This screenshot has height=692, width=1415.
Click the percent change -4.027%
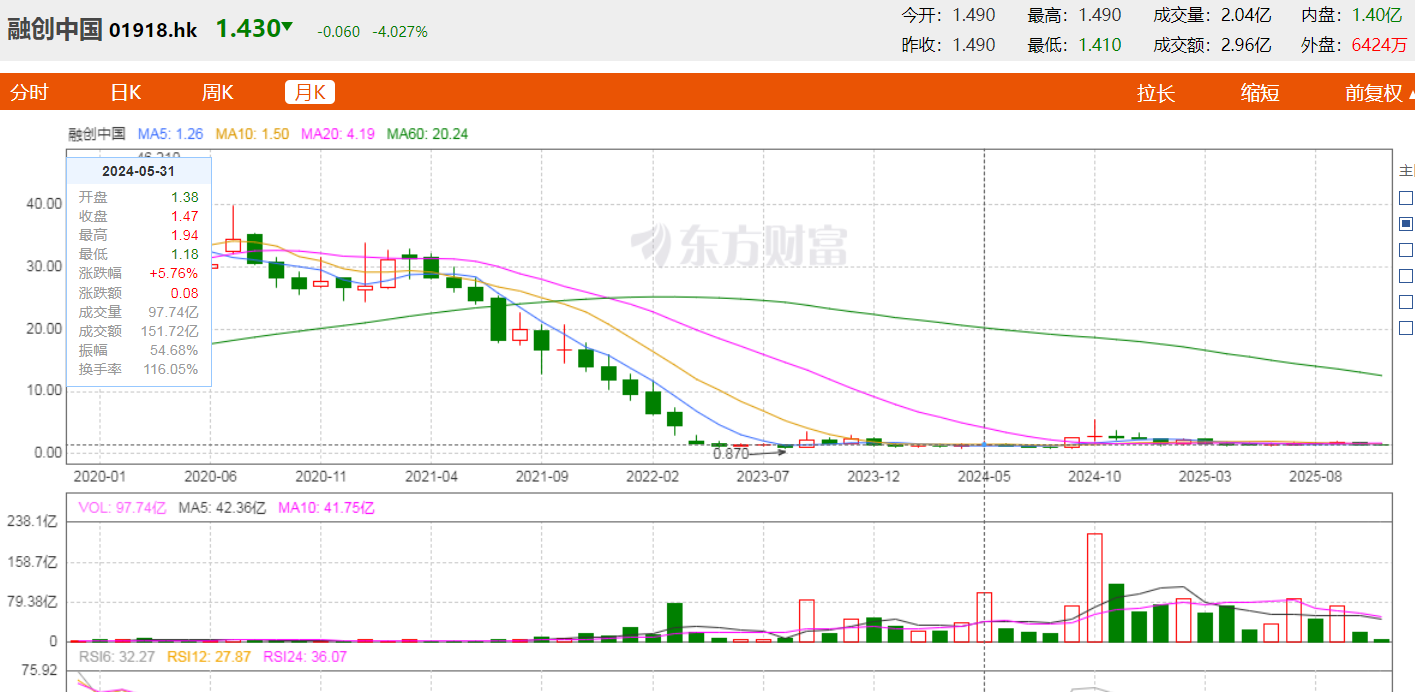400,32
